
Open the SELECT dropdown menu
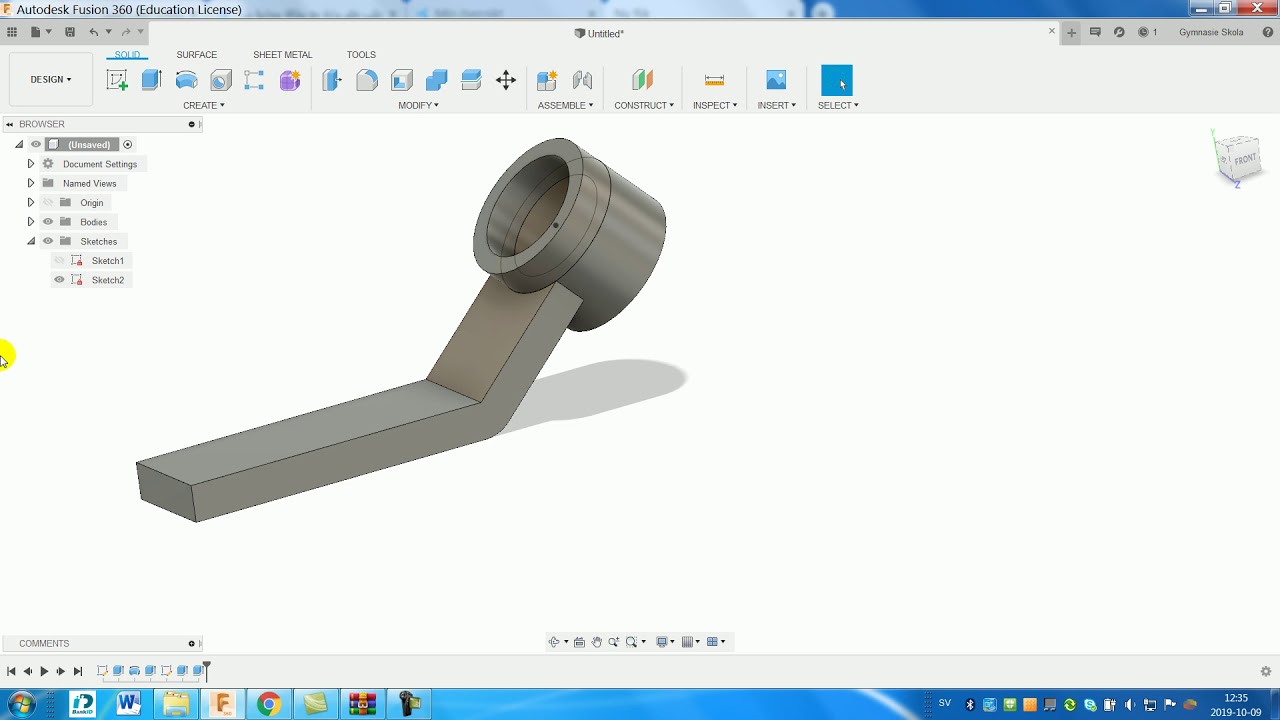click(838, 105)
